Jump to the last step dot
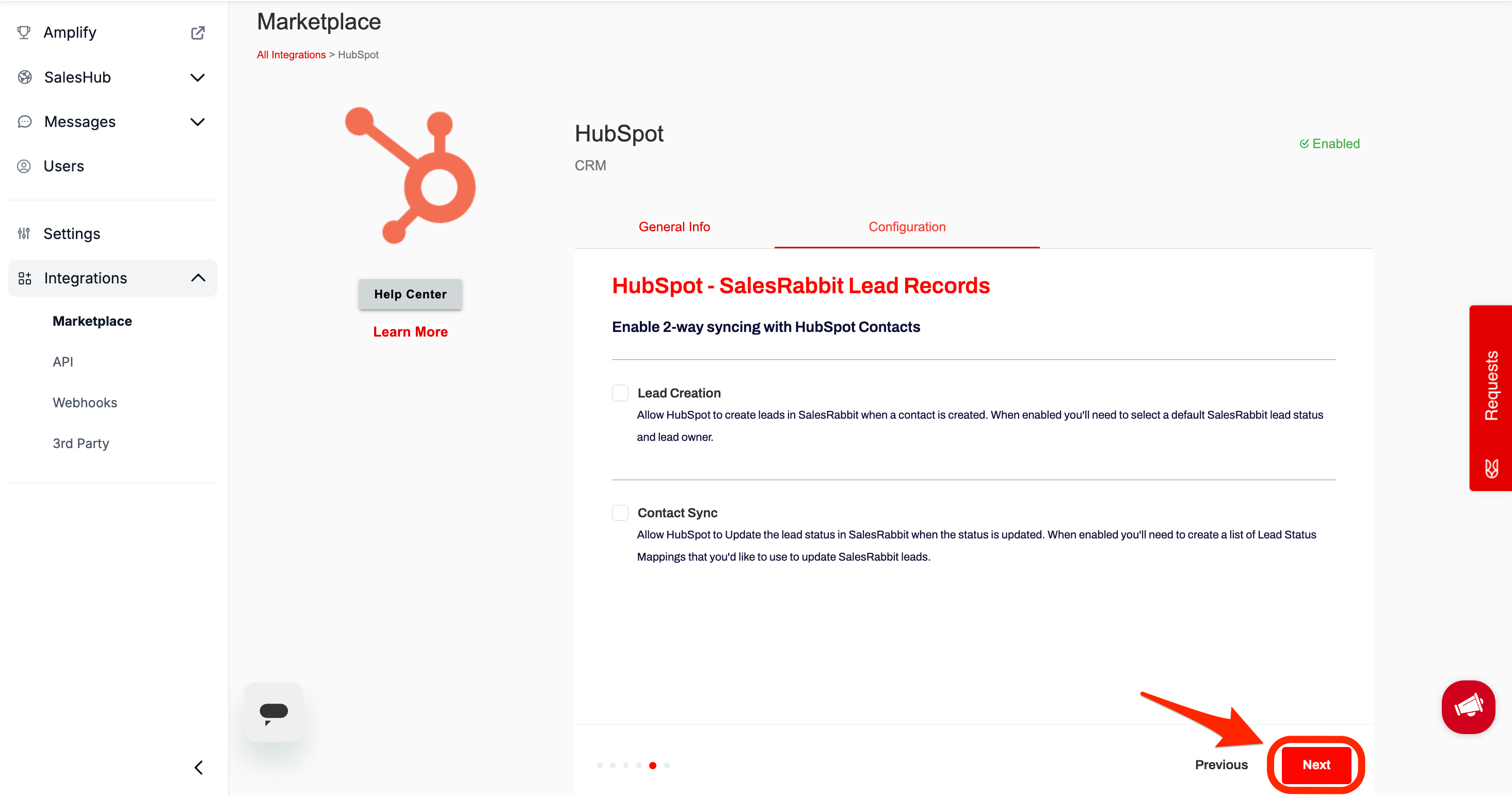1512x795 pixels. (667, 765)
